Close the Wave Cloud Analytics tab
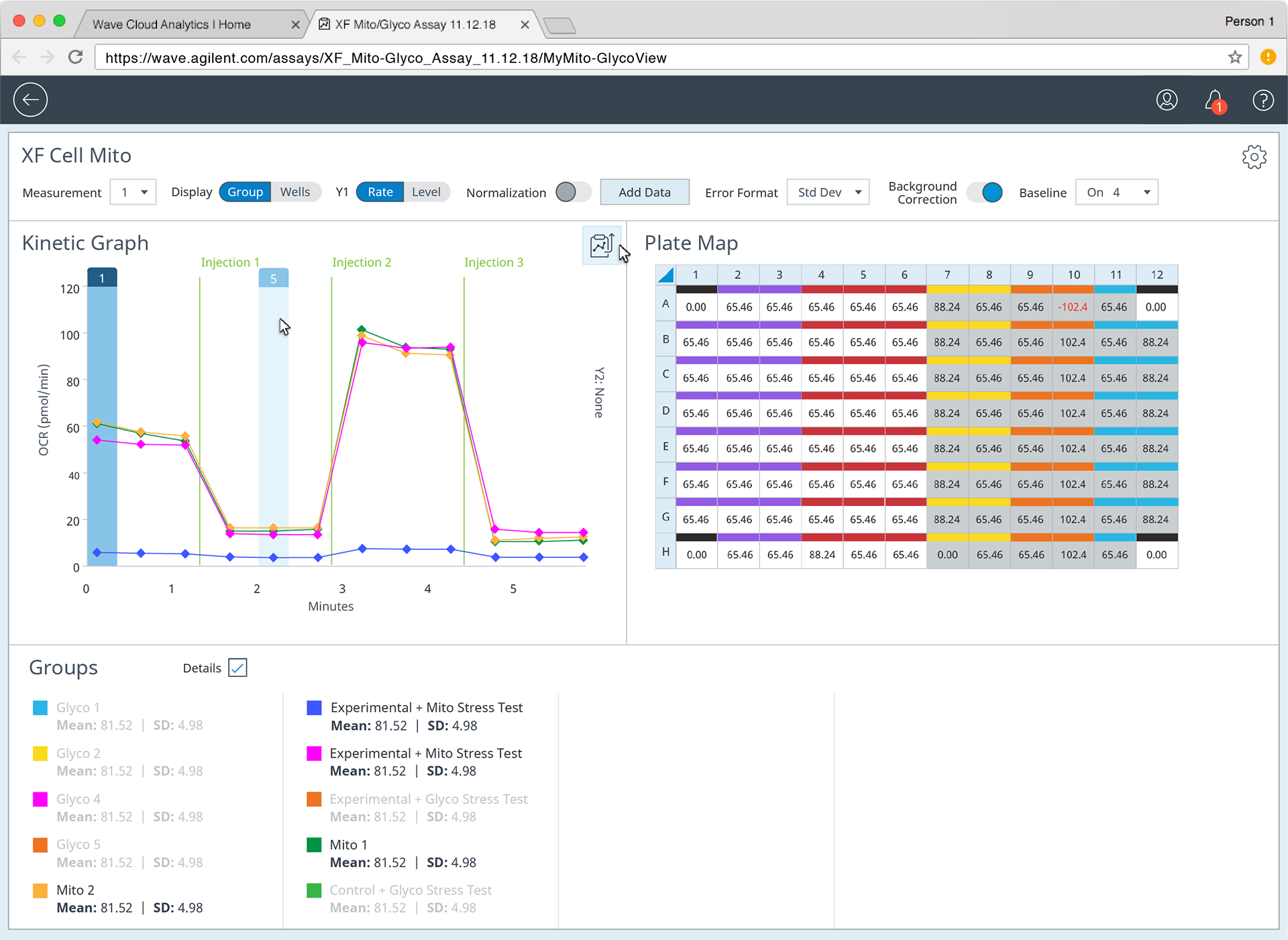The height and width of the screenshot is (940, 1288). (x=295, y=25)
